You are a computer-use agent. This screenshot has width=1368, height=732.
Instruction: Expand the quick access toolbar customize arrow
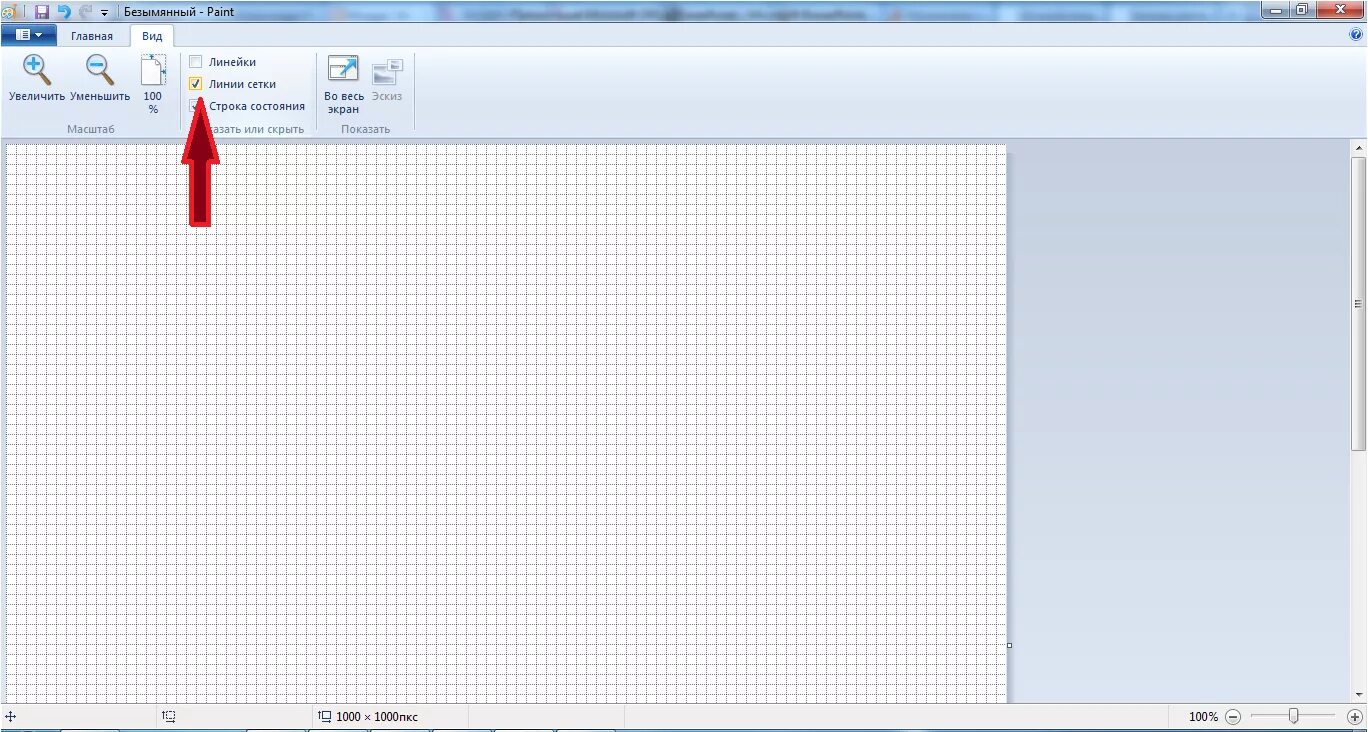(x=104, y=13)
